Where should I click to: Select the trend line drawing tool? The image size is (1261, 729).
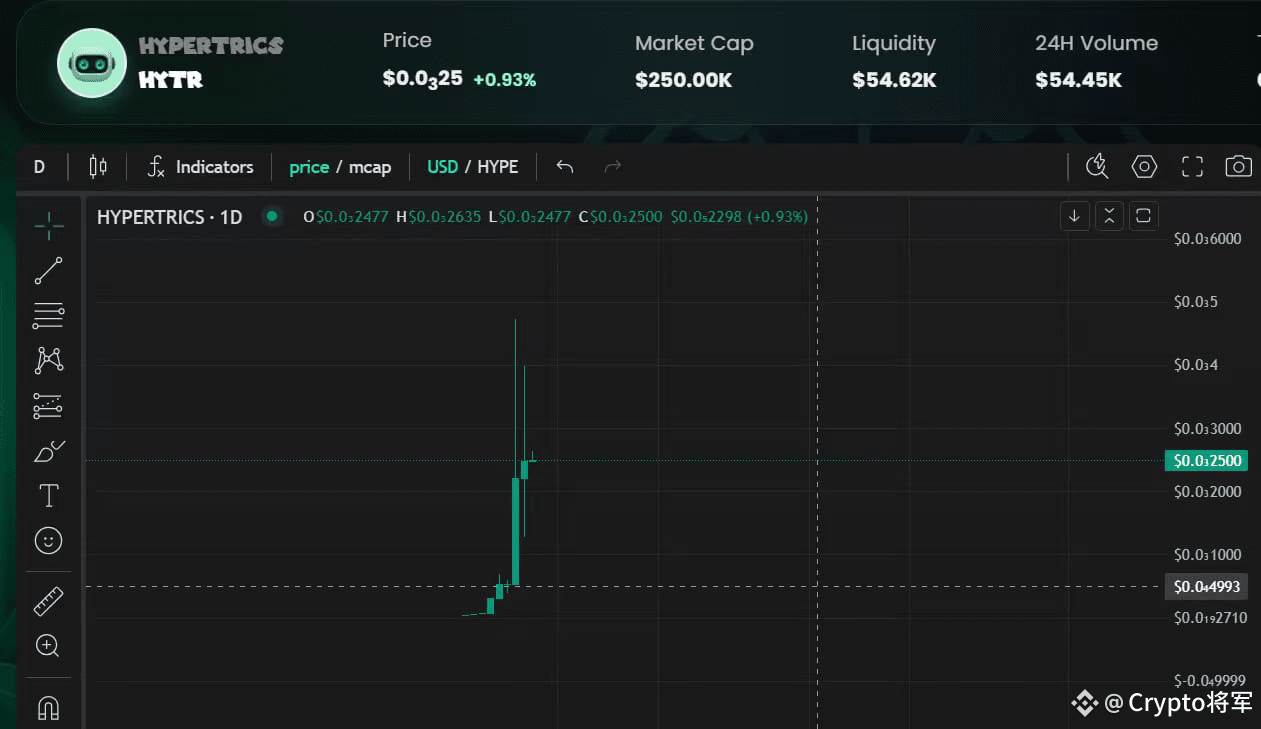tap(48, 271)
